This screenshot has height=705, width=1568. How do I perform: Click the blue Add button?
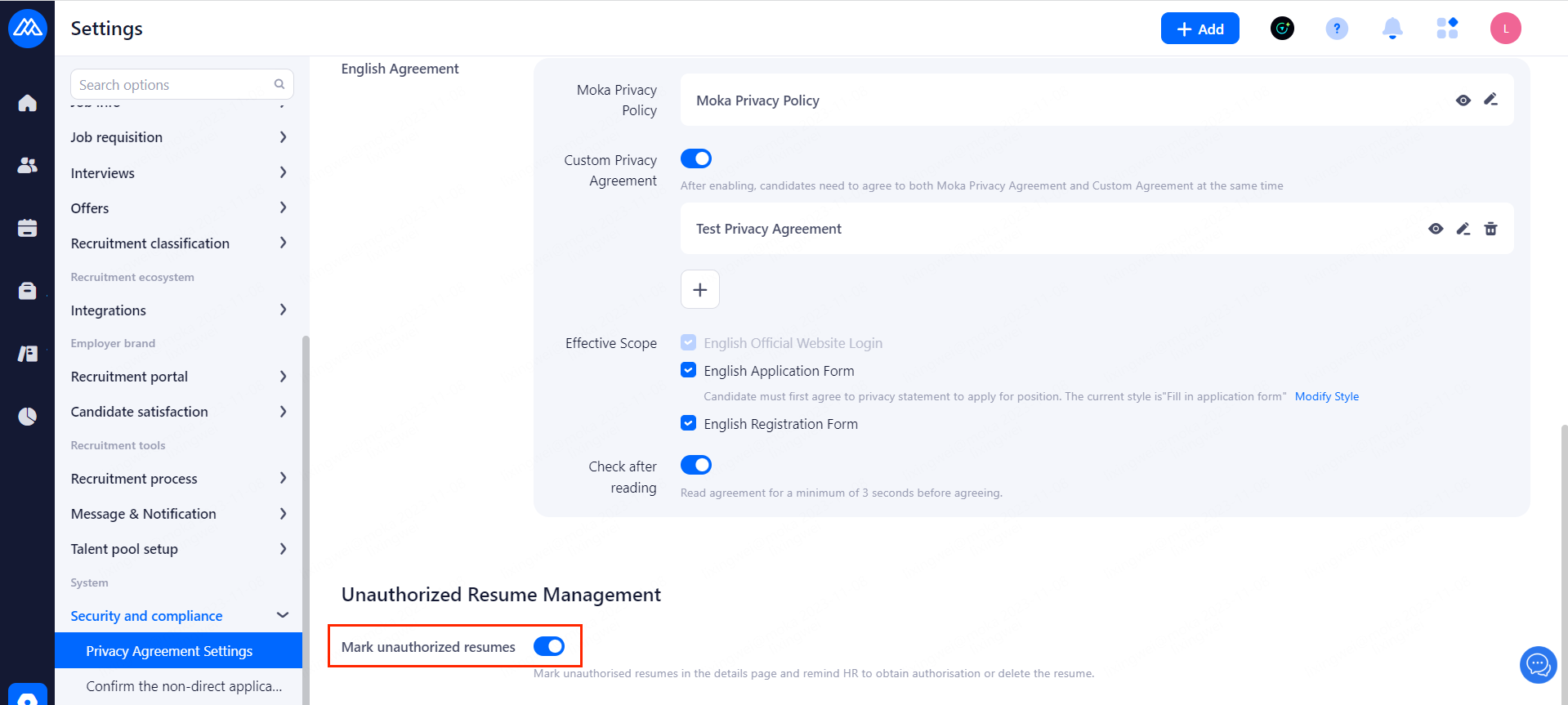(x=1199, y=29)
